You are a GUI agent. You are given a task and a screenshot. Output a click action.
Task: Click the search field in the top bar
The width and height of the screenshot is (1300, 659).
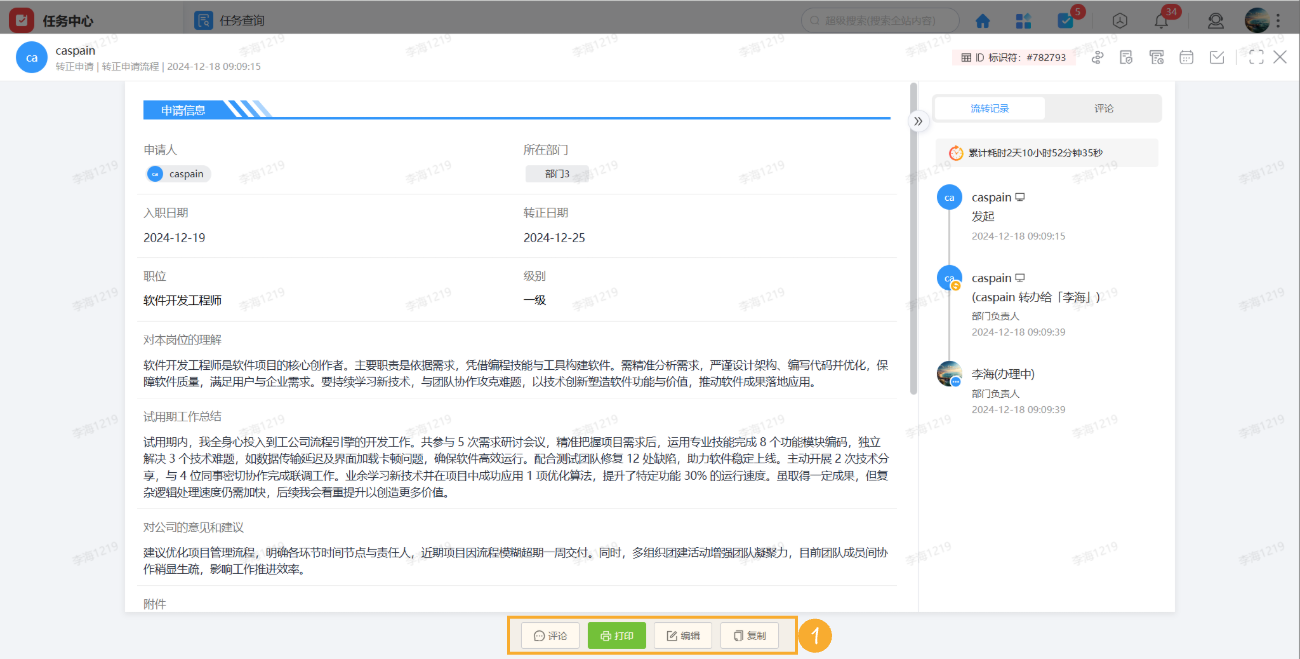[880, 20]
